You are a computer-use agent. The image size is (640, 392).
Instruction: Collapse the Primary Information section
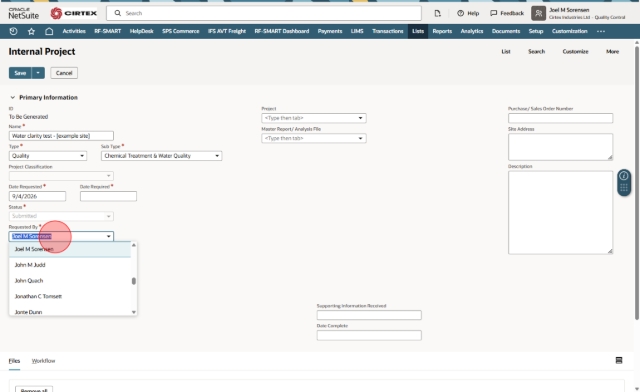tap(13, 97)
